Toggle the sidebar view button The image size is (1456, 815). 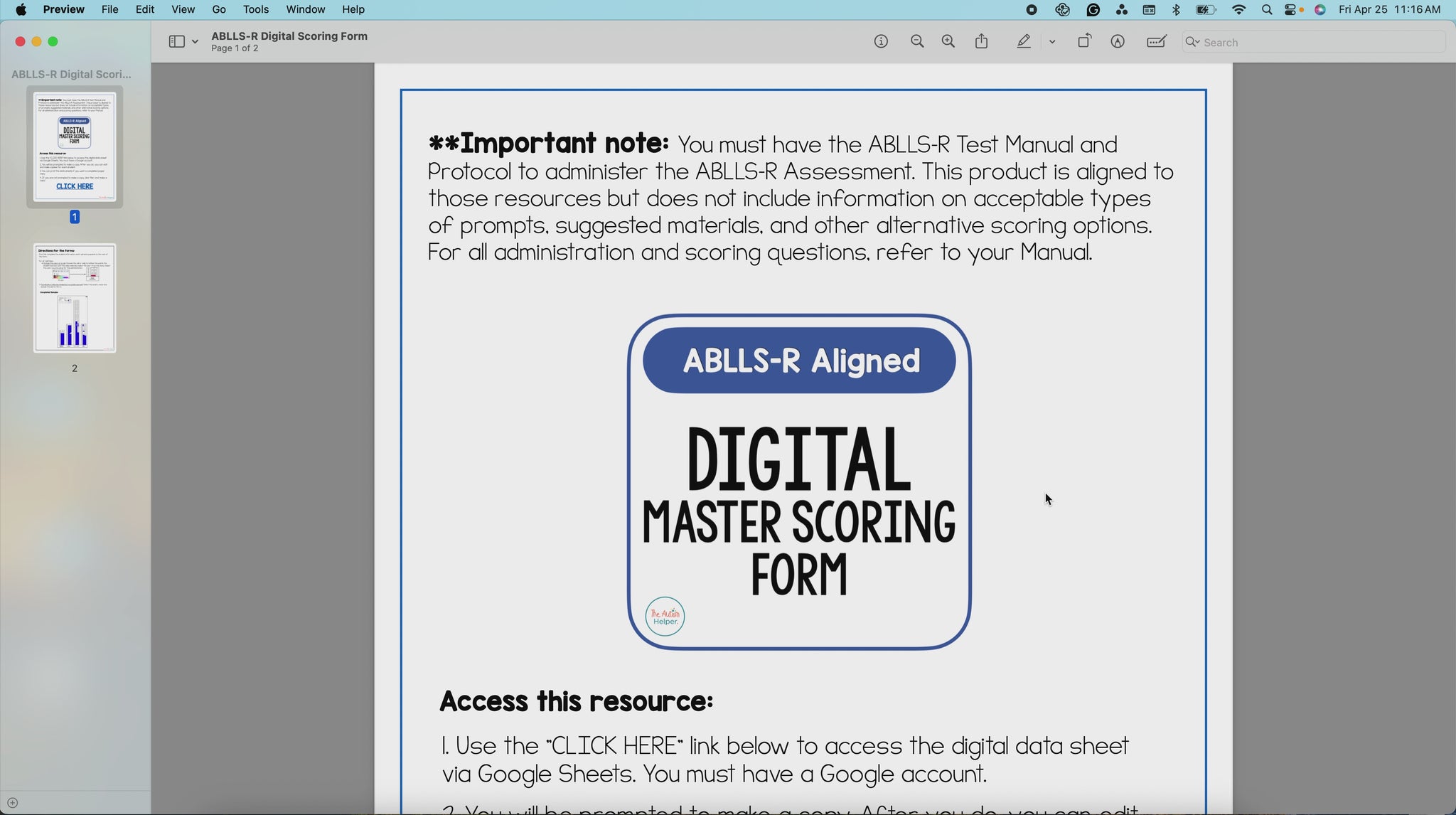click(x=176, y=42)
